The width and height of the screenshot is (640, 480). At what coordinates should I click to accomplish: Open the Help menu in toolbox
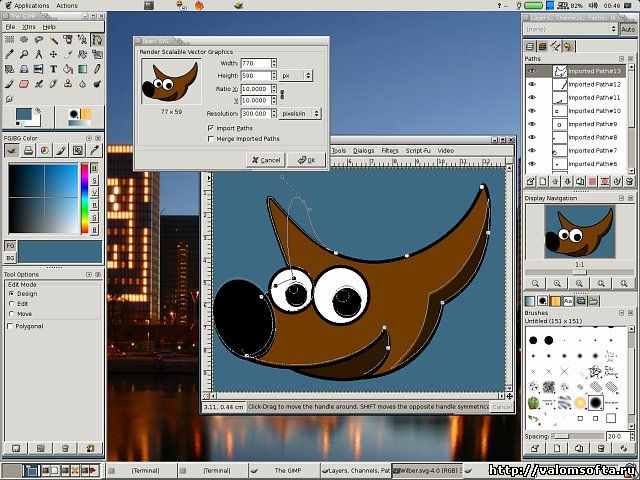[49, 27]
